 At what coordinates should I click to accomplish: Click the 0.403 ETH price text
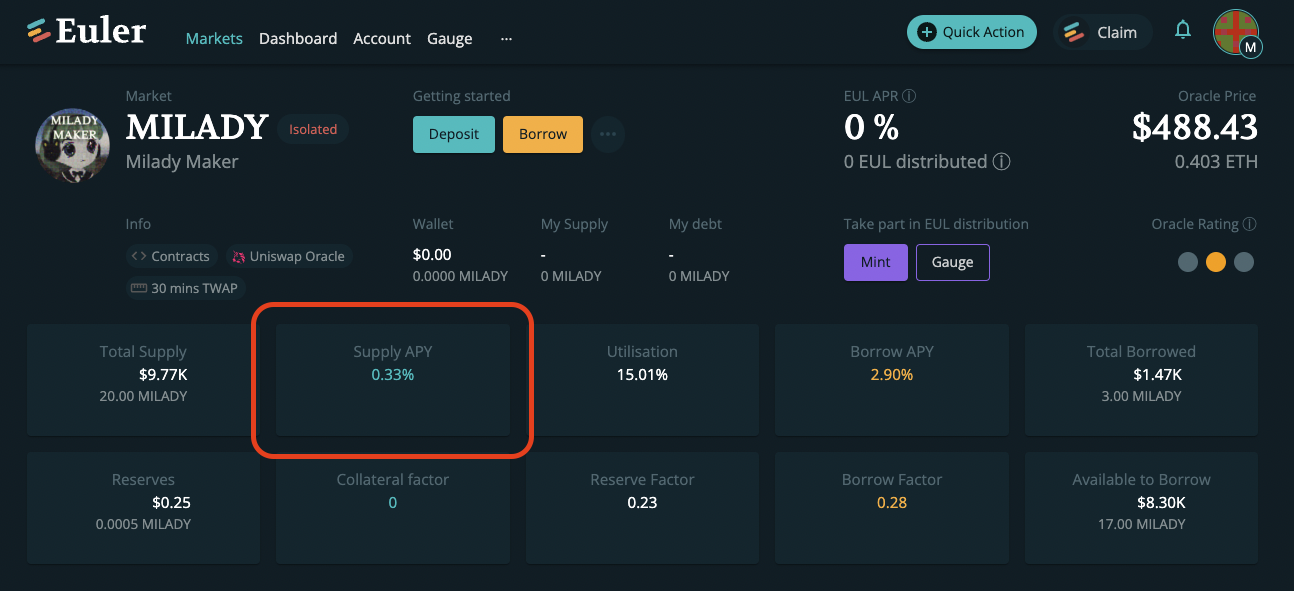[1216, 162]
